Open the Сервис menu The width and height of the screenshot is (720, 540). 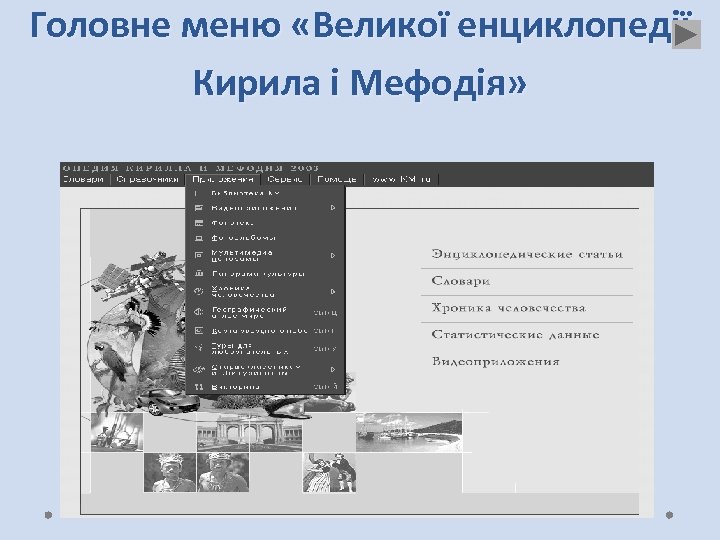[x=285, y=180]
